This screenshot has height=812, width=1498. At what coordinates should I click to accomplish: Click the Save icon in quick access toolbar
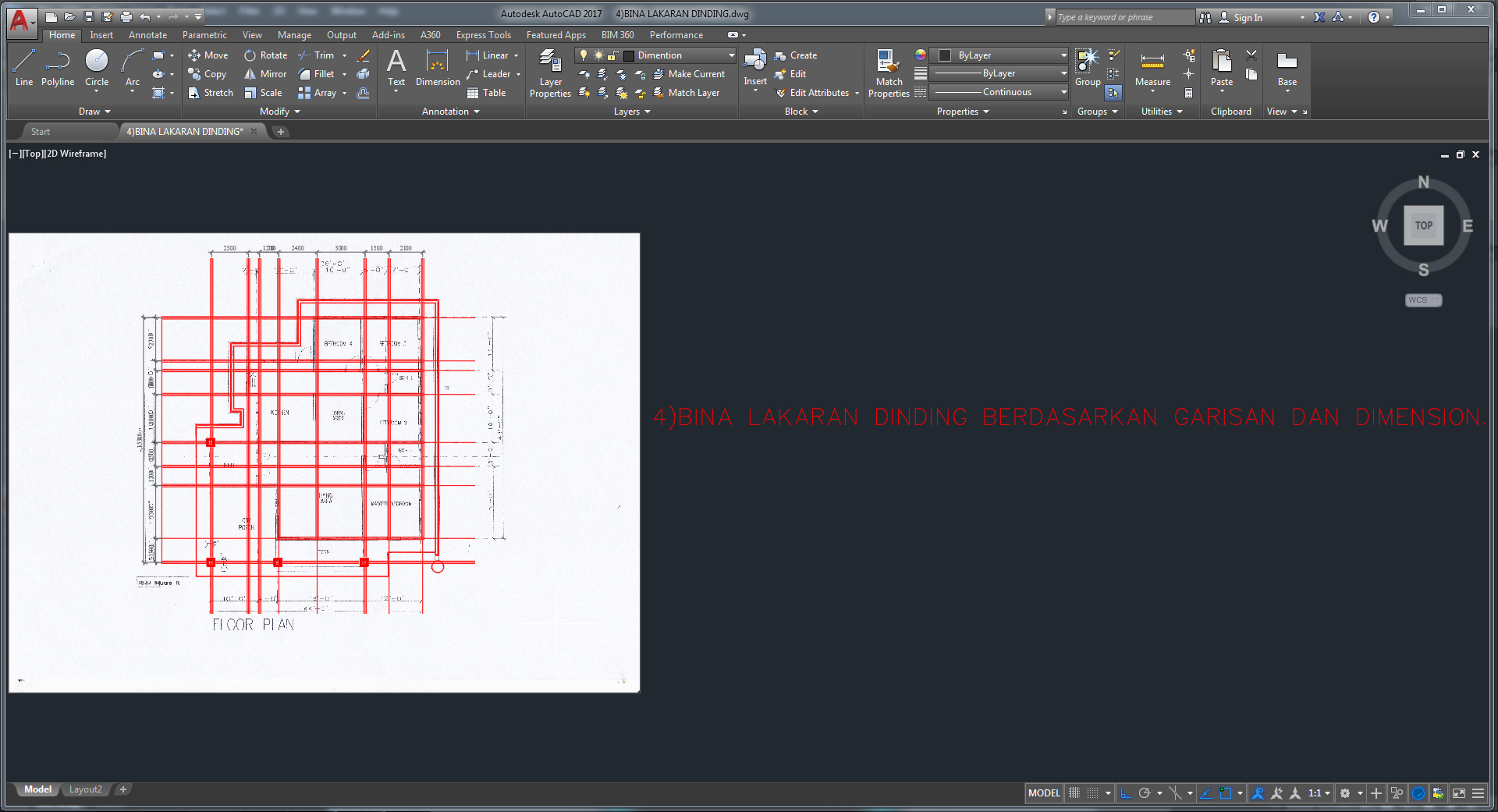click(x=89, y=16)
